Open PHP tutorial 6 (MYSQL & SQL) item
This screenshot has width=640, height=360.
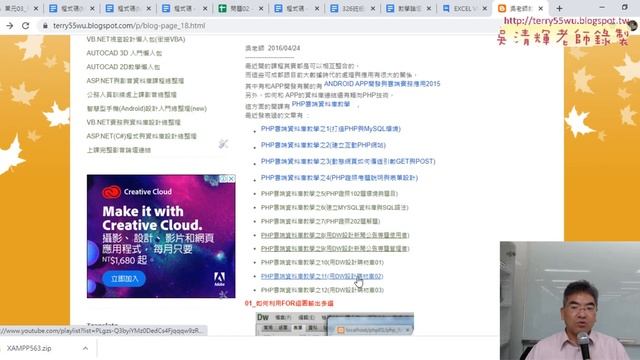[x=334, y=207]
